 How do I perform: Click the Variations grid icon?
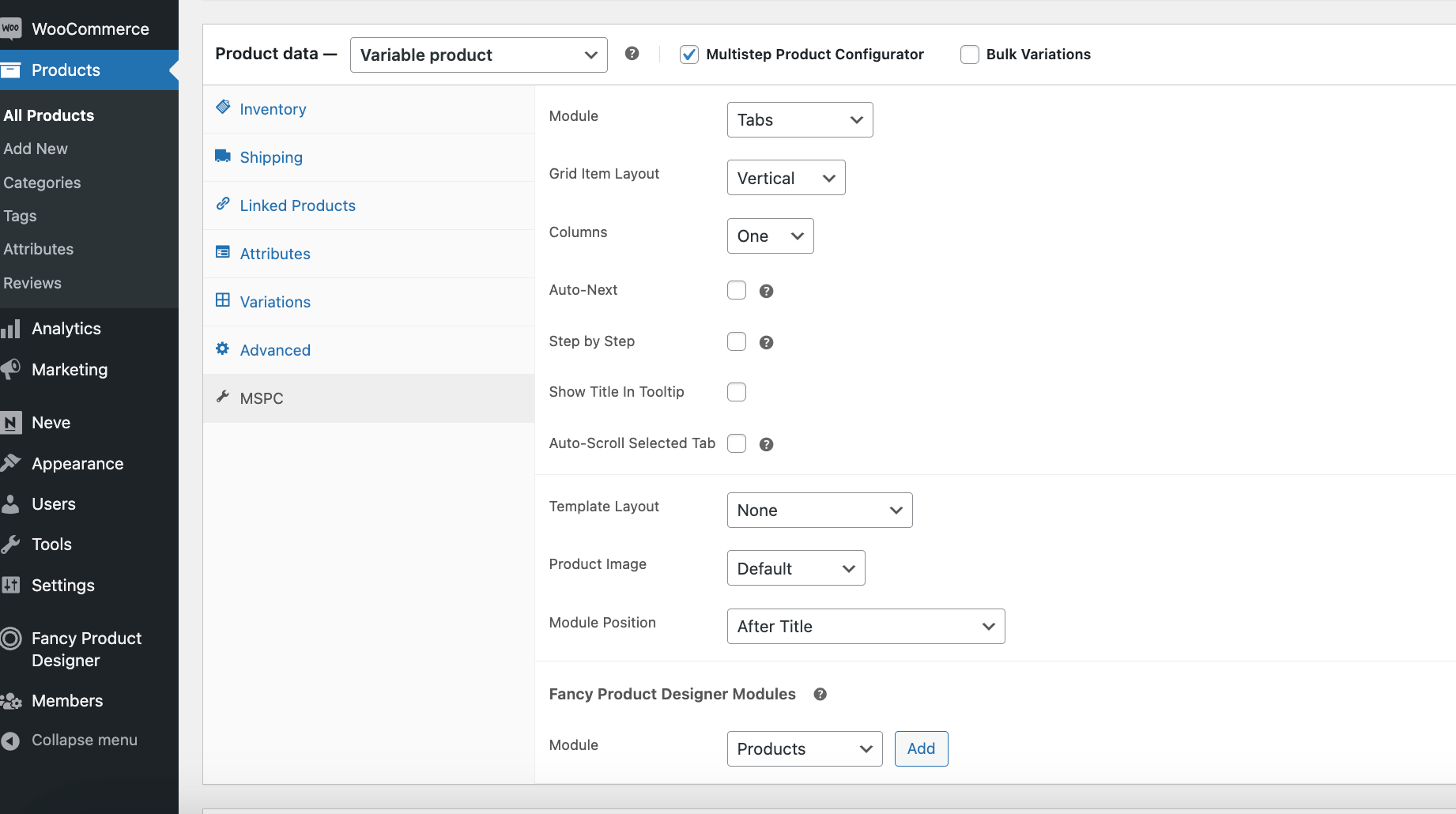point(223,300)
